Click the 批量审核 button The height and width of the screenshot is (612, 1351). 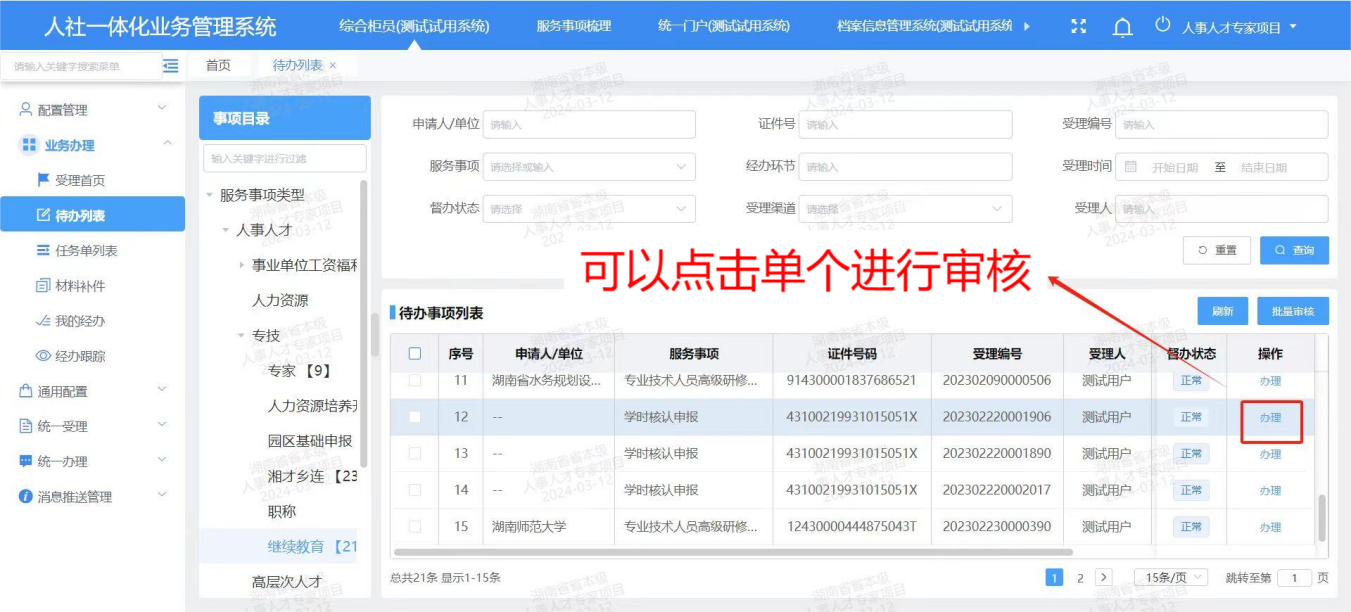pos(1292,311)
